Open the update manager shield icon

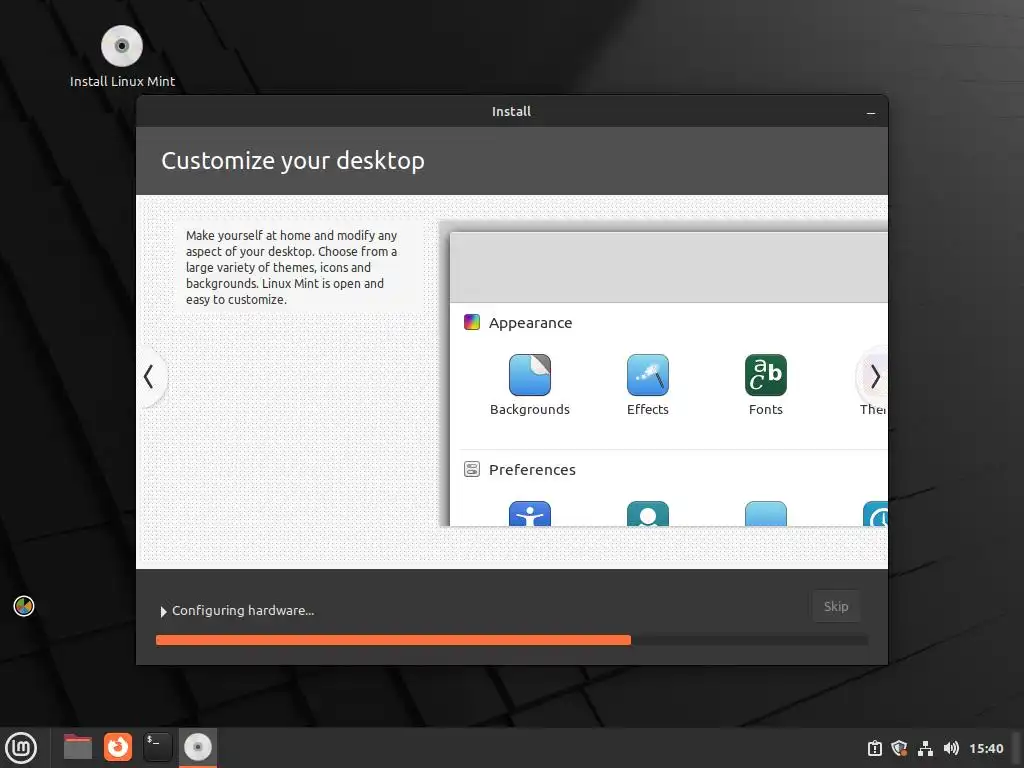point(899,748)
